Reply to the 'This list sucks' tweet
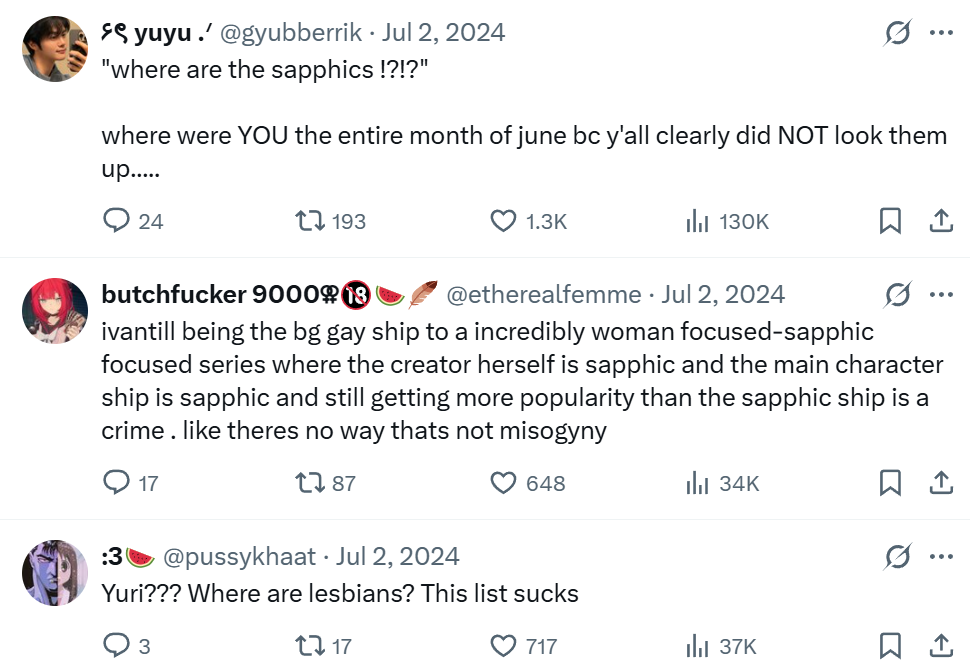Screen dimensions: 970x670 [118, 645]
